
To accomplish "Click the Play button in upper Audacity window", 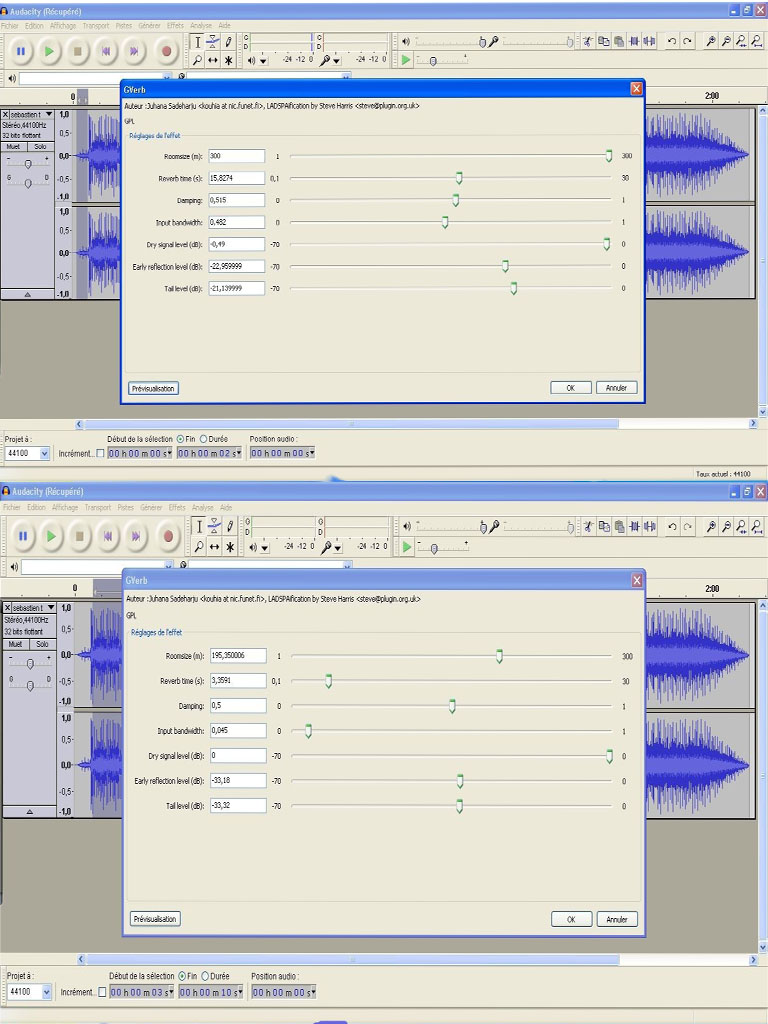I will click(50, 51).
